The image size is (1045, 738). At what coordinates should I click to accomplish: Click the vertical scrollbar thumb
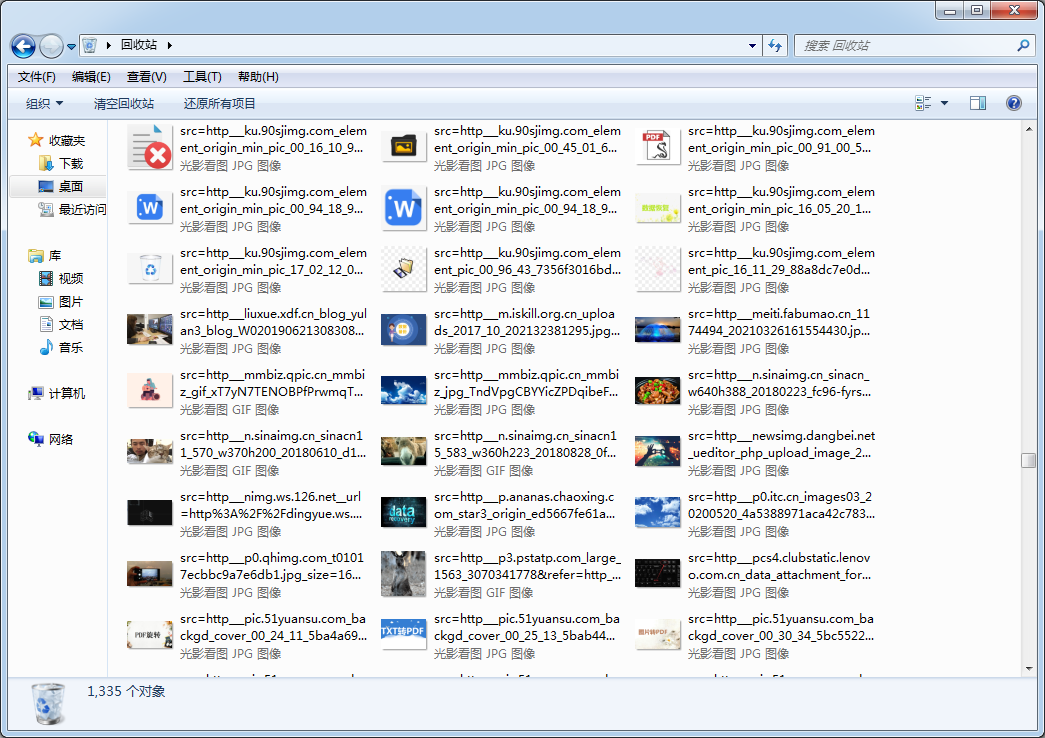point(1027,460)
